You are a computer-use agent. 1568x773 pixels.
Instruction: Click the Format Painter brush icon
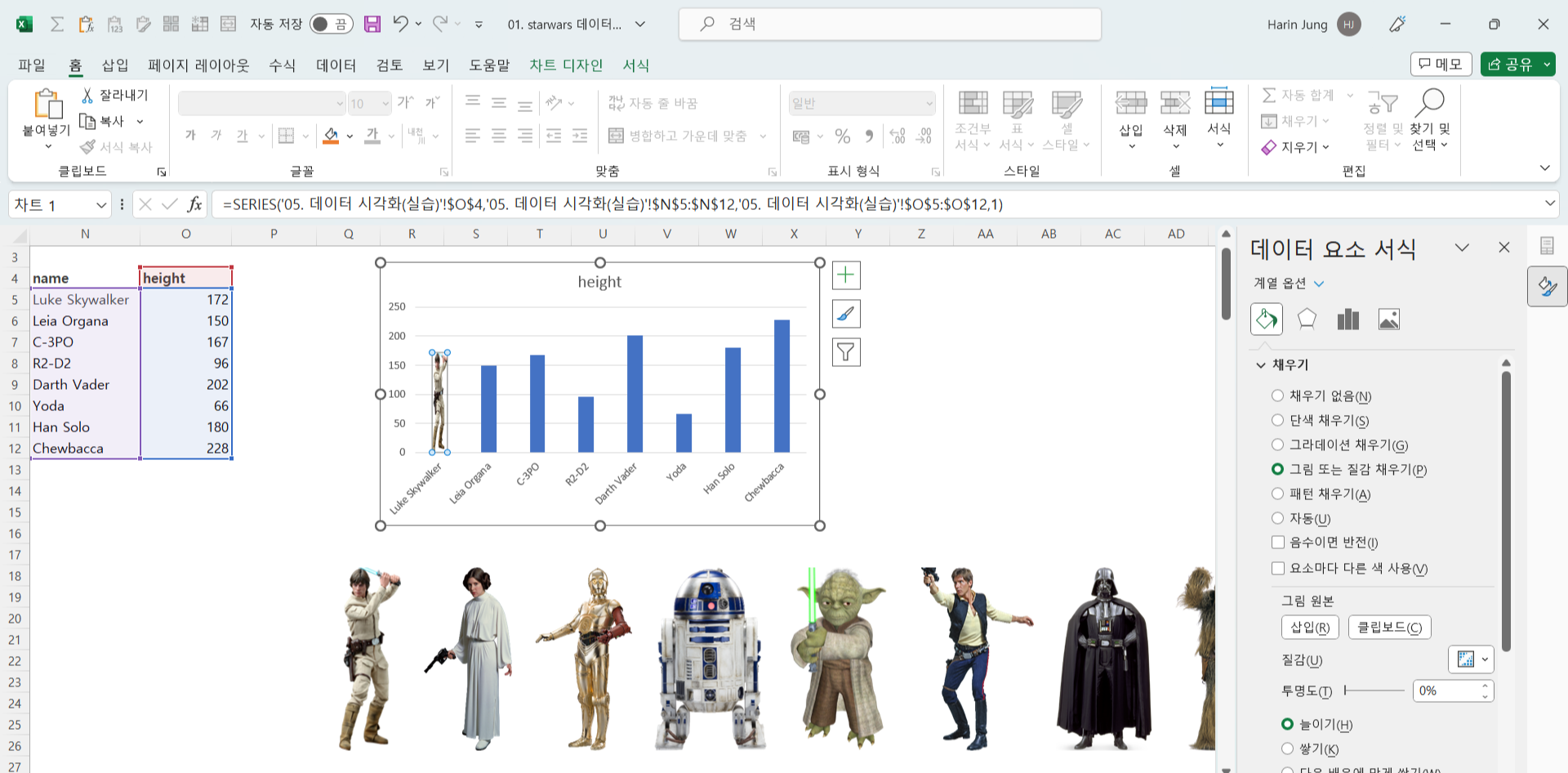(x=88, y=147)
